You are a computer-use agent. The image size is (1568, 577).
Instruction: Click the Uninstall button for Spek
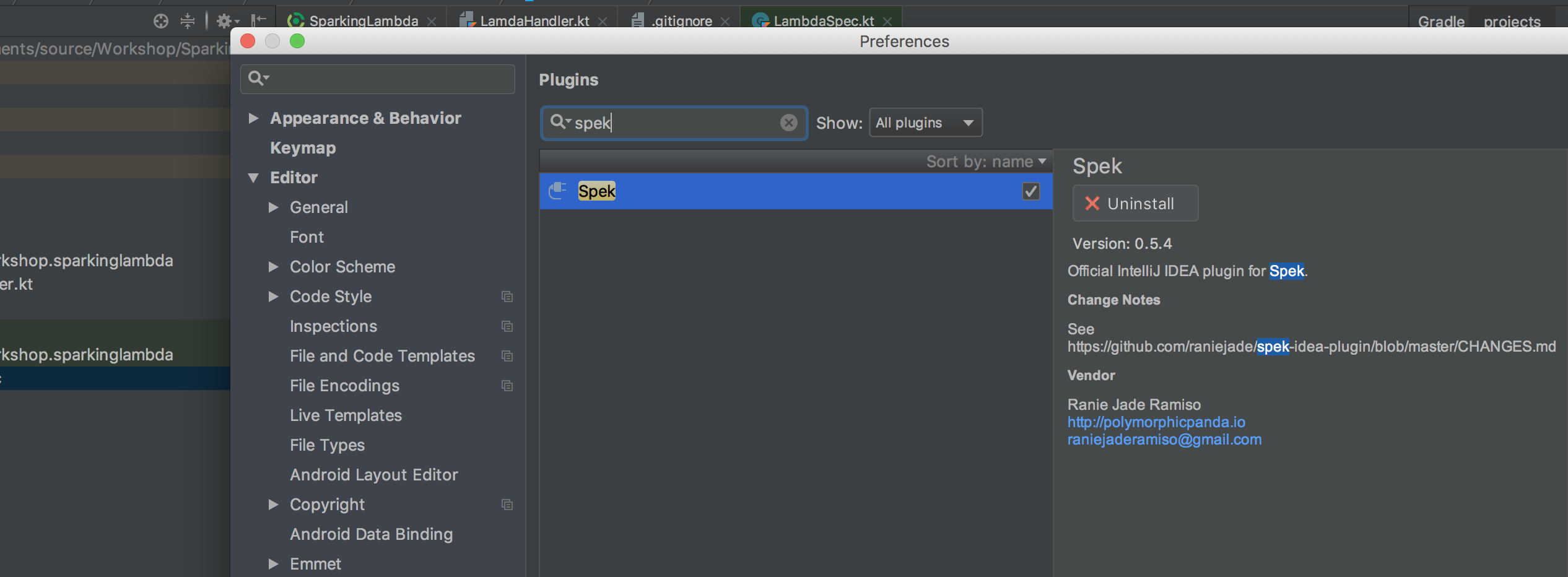coord(1135,203)
